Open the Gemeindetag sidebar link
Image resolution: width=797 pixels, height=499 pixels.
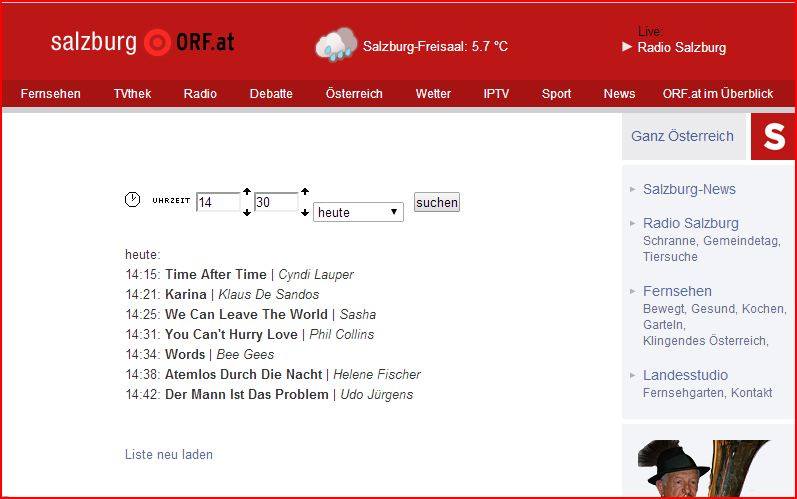tap(742, 241)
